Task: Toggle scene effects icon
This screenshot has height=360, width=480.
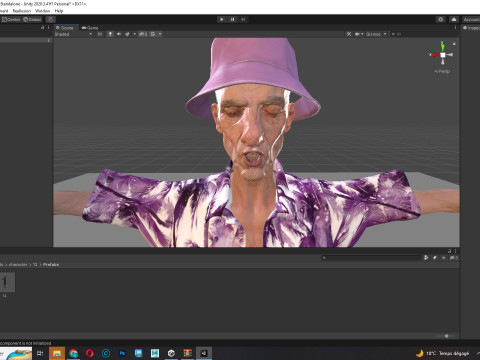Action: click(x=127, y=34)
